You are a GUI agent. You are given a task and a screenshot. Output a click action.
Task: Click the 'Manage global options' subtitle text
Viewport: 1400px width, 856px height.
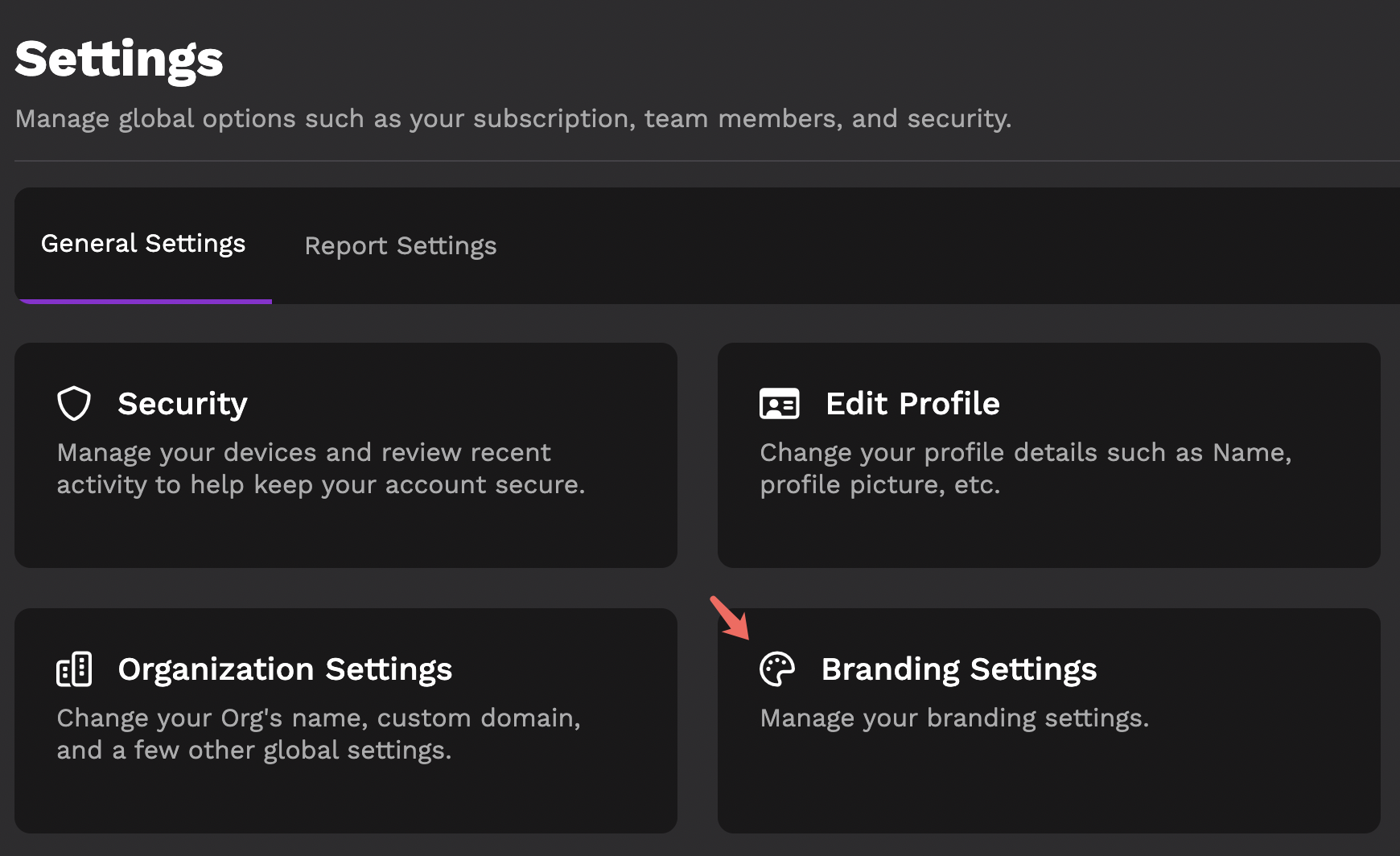(513, 119)
